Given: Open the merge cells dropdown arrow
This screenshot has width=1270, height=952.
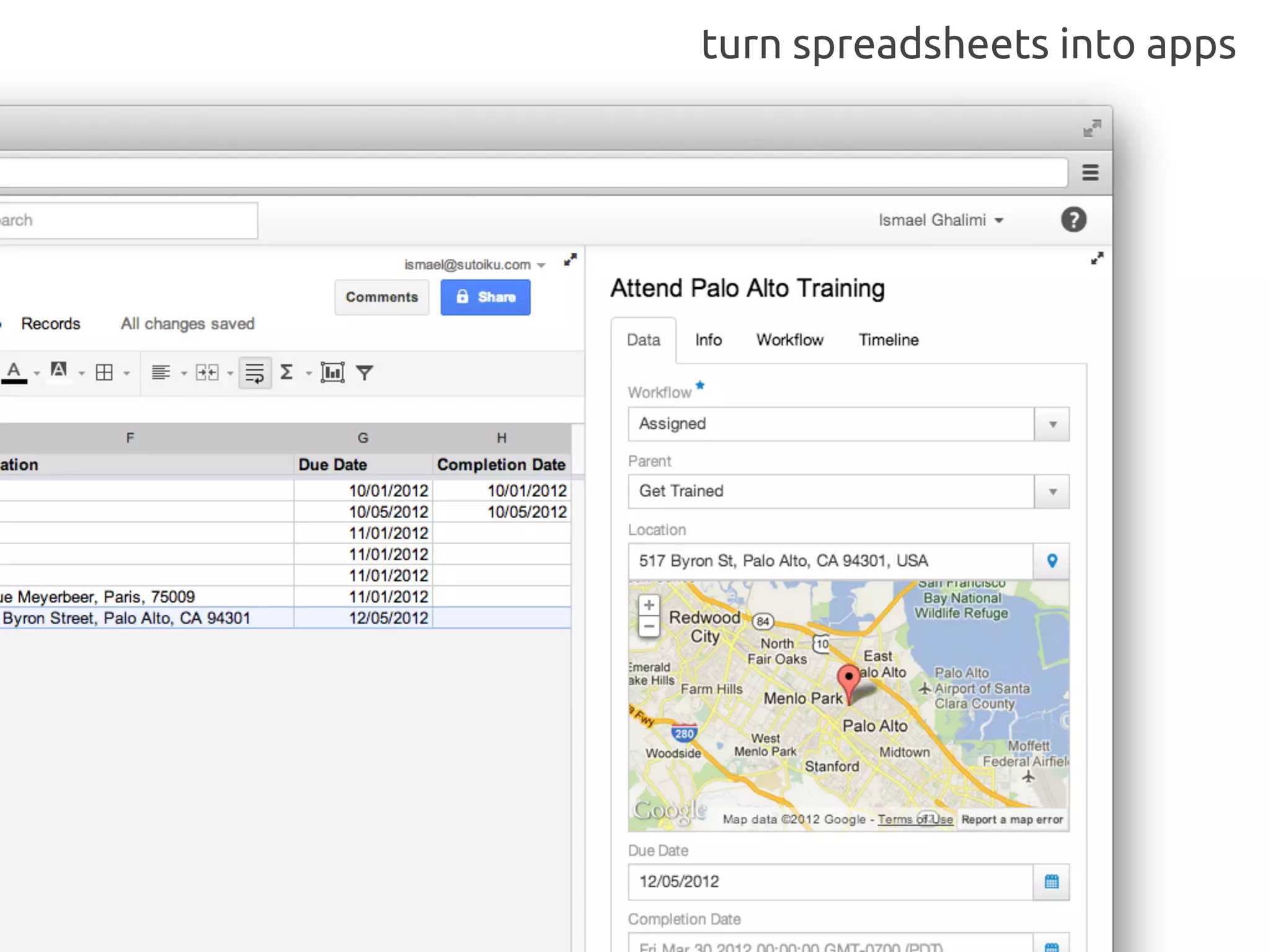Looking at the screenshot, I should (230, 374).
